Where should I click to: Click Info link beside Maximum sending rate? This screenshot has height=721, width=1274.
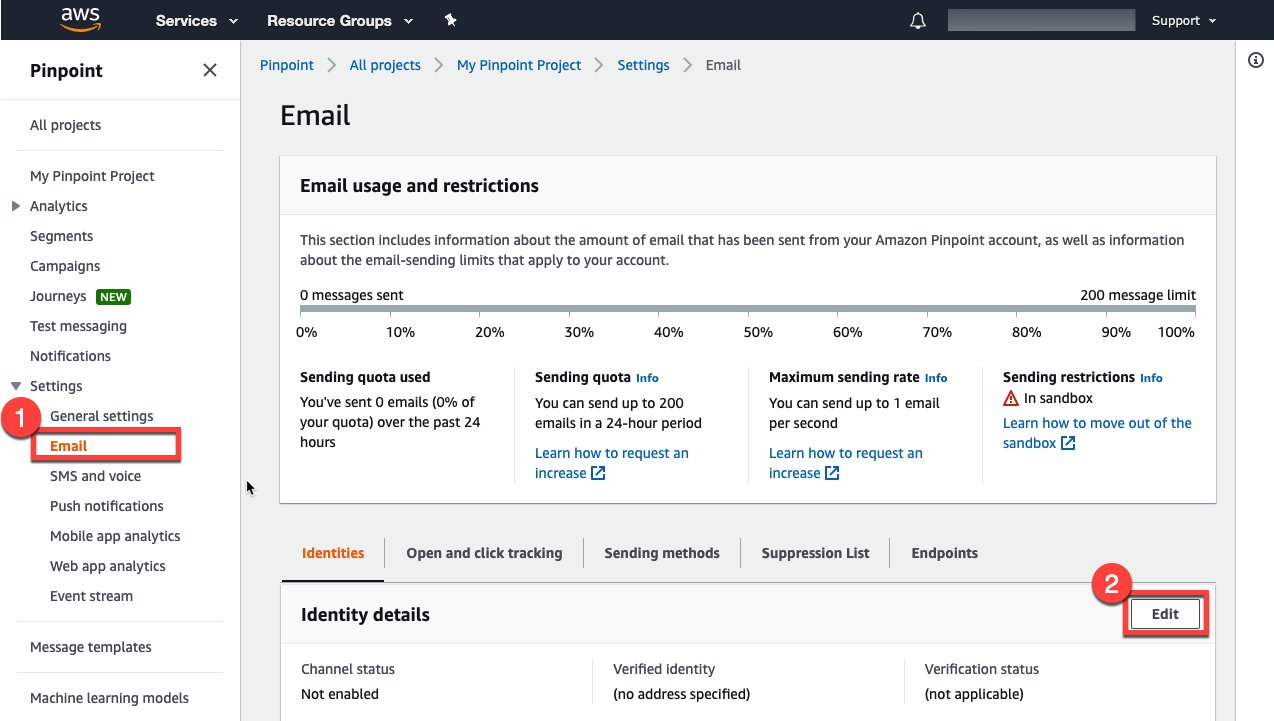coord(936,378)
